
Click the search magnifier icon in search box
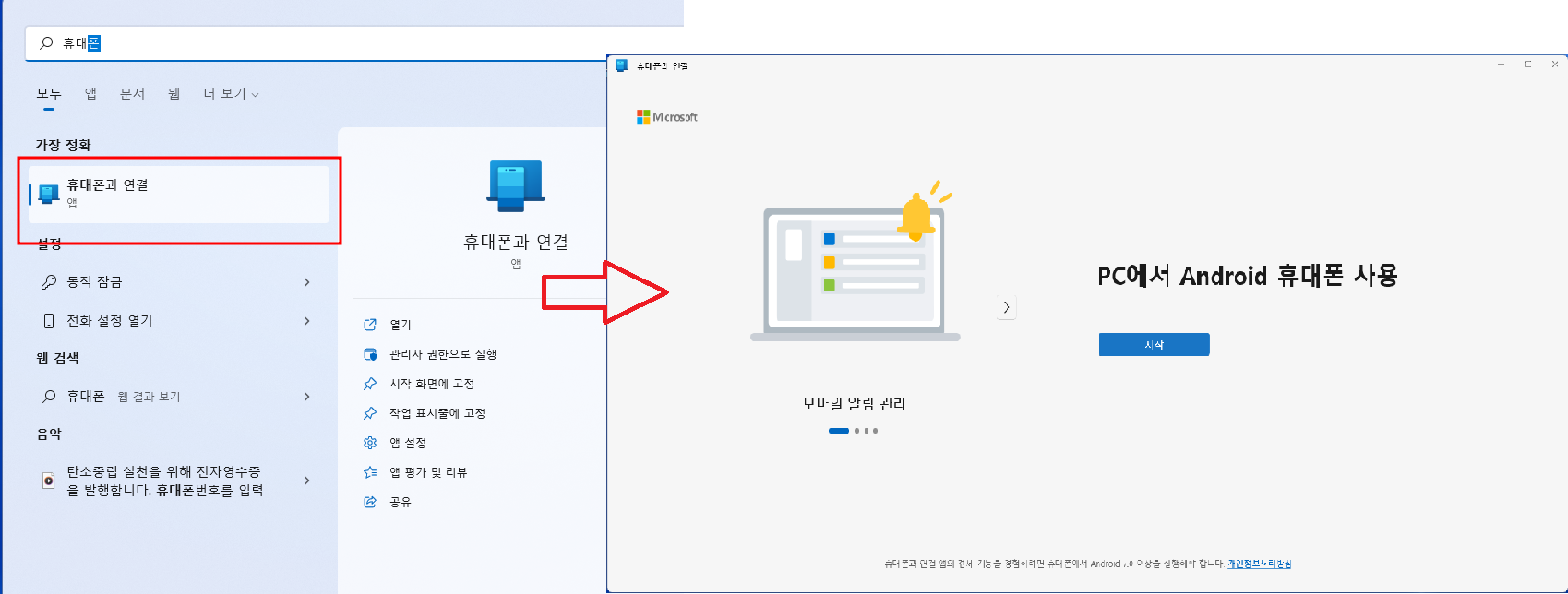(x=46, y=42)
